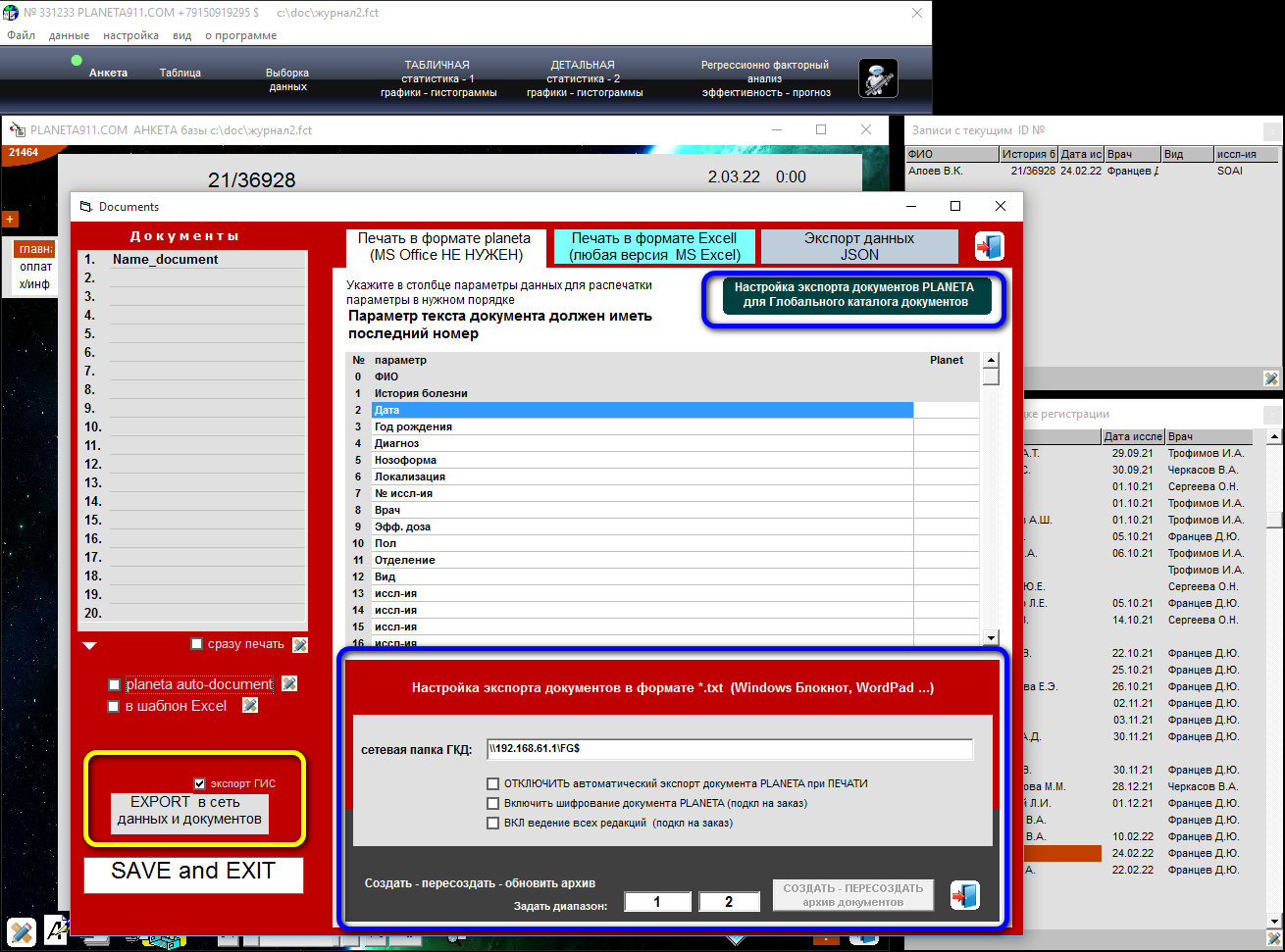Click the 'сетевая папка ГКД' path field

click(x=729, y=749)
